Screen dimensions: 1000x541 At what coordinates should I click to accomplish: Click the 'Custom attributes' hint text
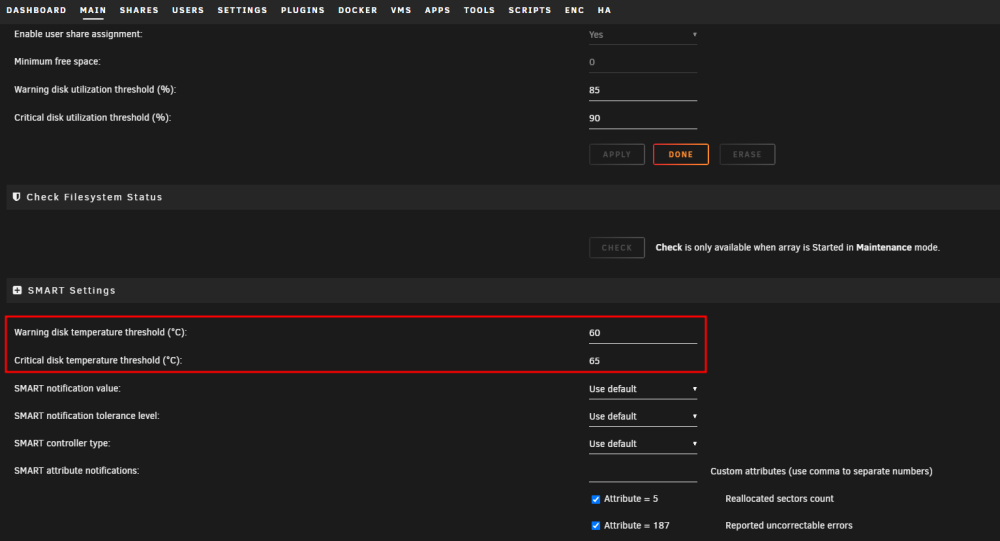pos(821,471)
